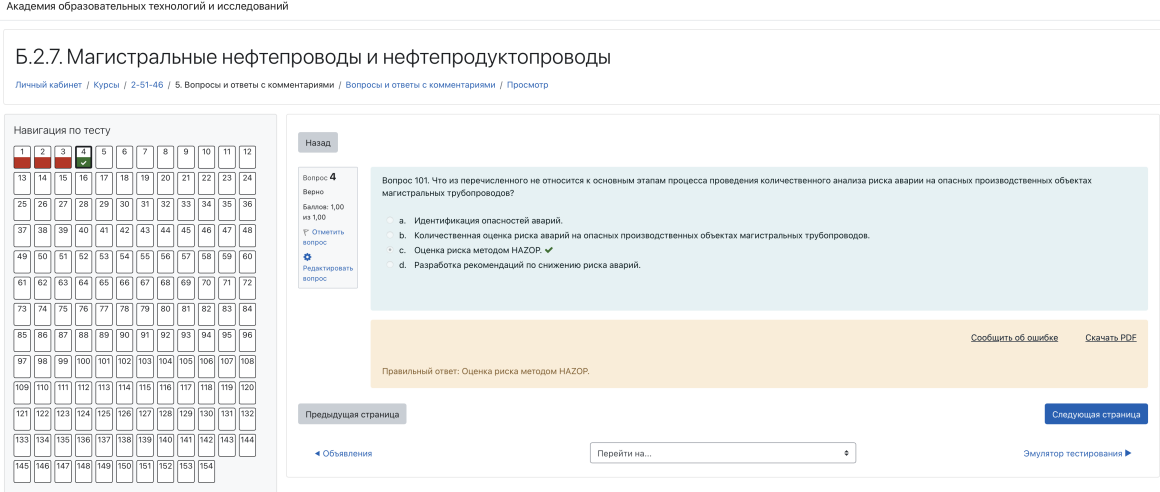Viewport: 1160px width, 492px height.
Task: Select answer a, identification of accident hazards
Action: point(390,220)
